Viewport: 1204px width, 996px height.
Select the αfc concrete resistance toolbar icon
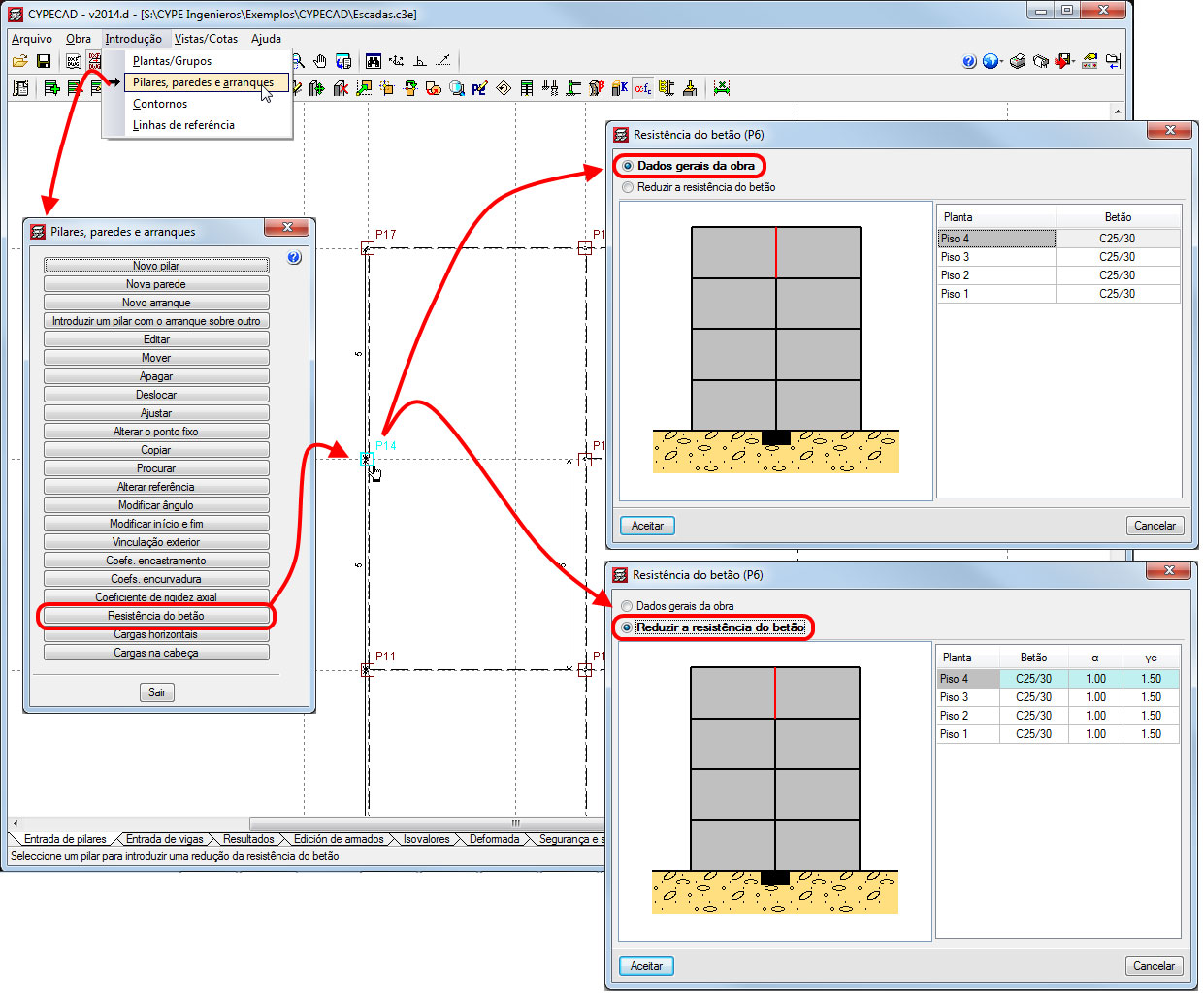(x=643, y=88)
